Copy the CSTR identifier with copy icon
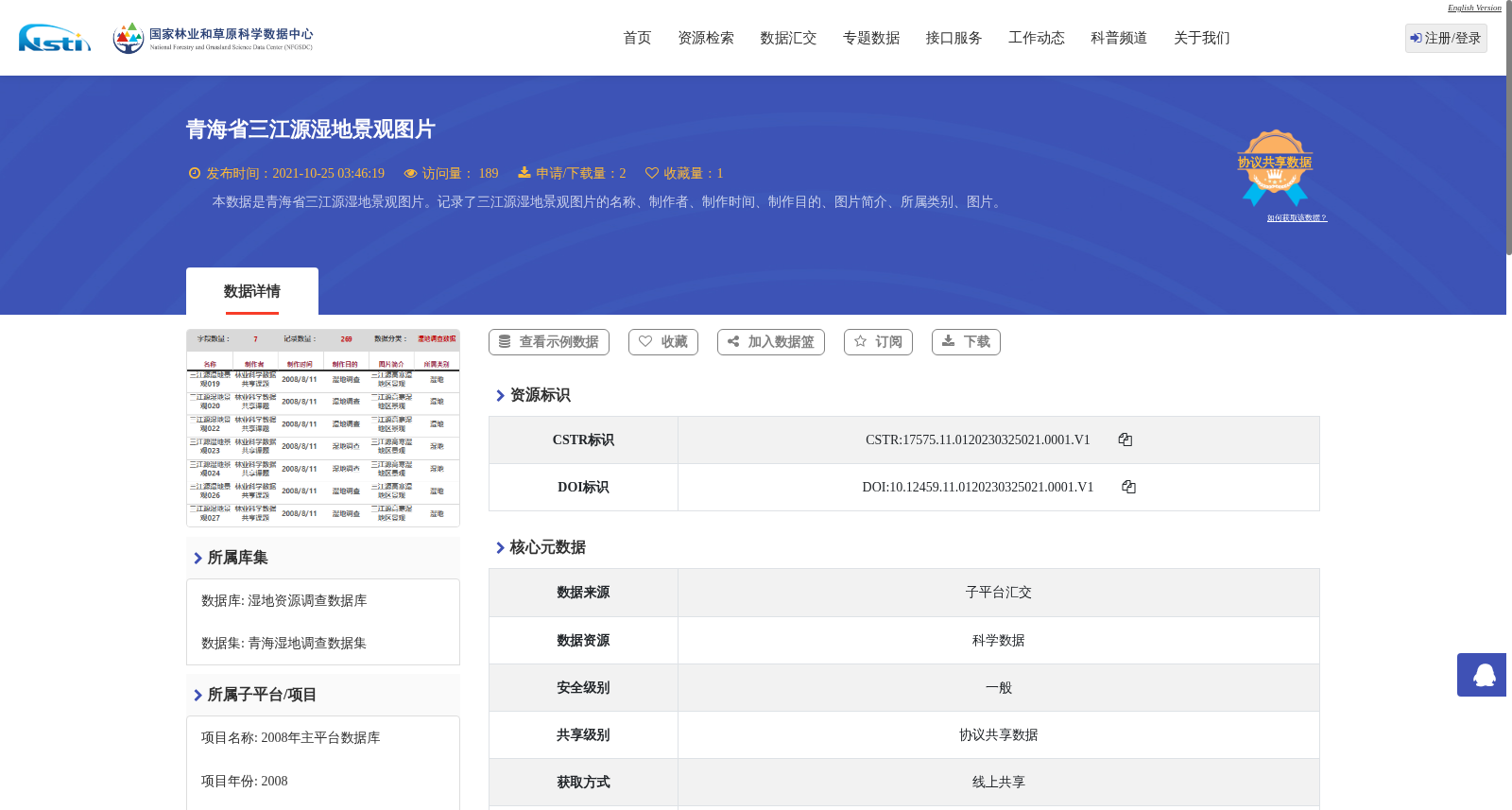Image resolution: width=1512 pixels, height=810 pixels. (1125, 439)
